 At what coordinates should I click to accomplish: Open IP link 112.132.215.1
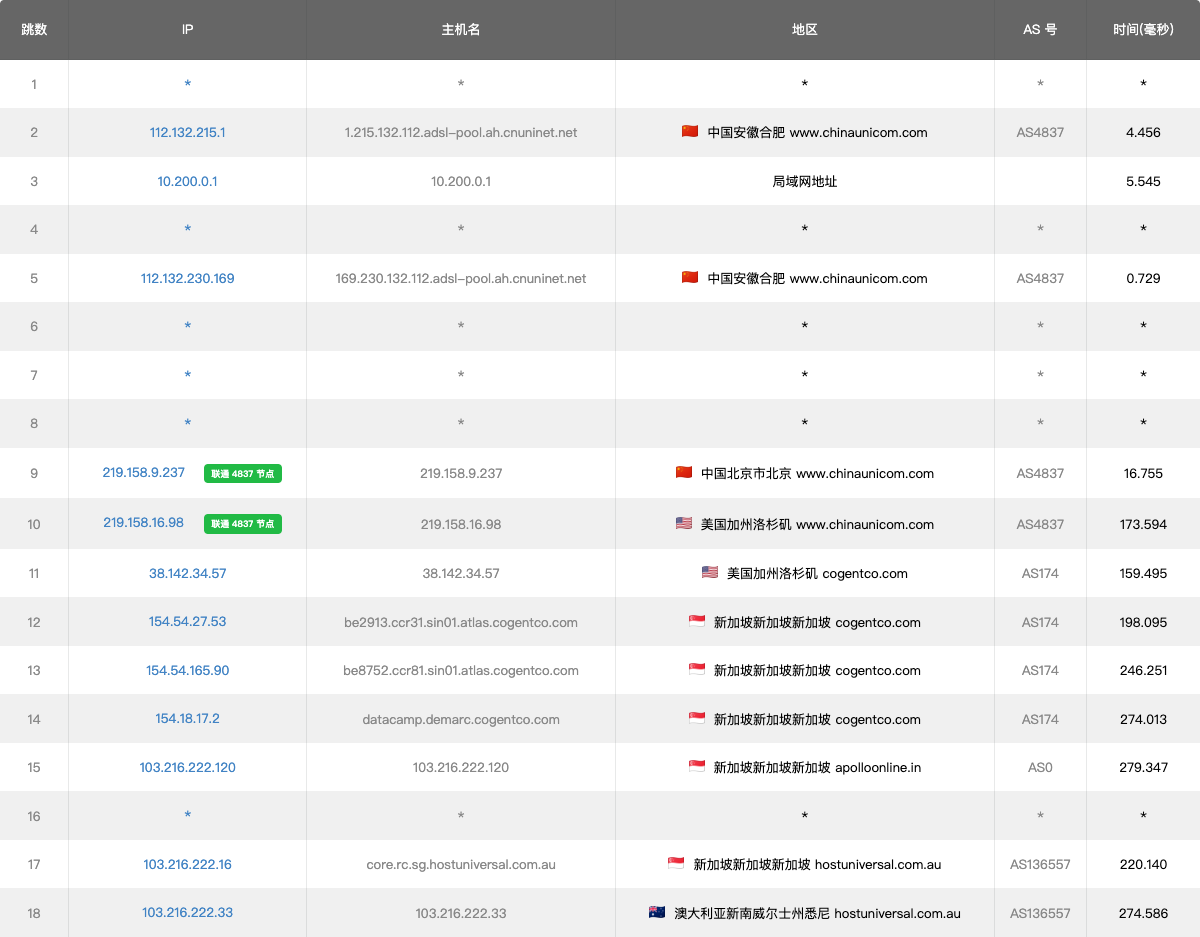pyautogui.click(x=188, y=132)
